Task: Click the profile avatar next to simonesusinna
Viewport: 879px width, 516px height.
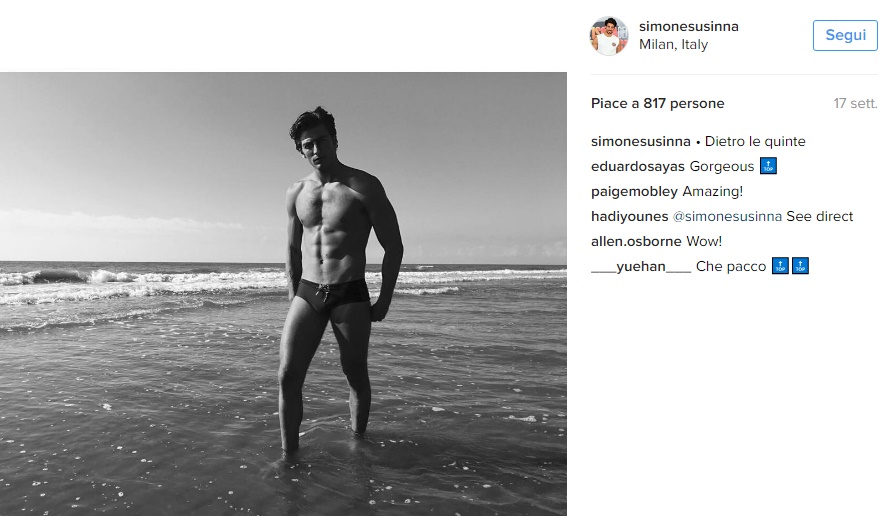Action: tap(608, 35)
